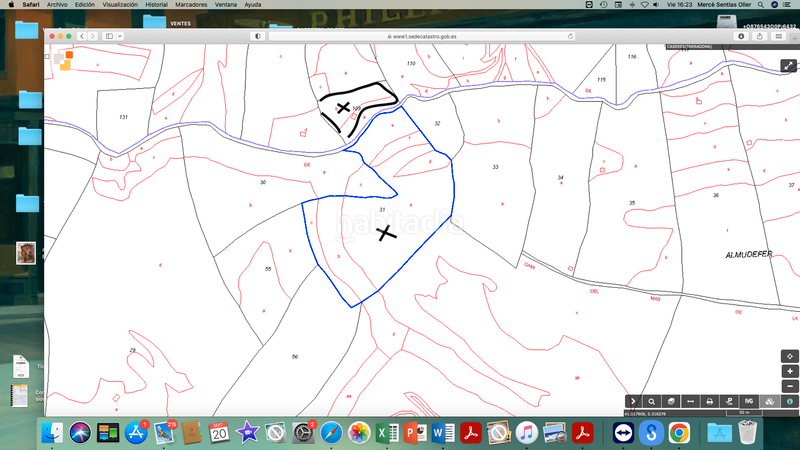This screenshot has width=800, height=450.
Task: Open the Historial menu
Action: [x=156, y=4]
